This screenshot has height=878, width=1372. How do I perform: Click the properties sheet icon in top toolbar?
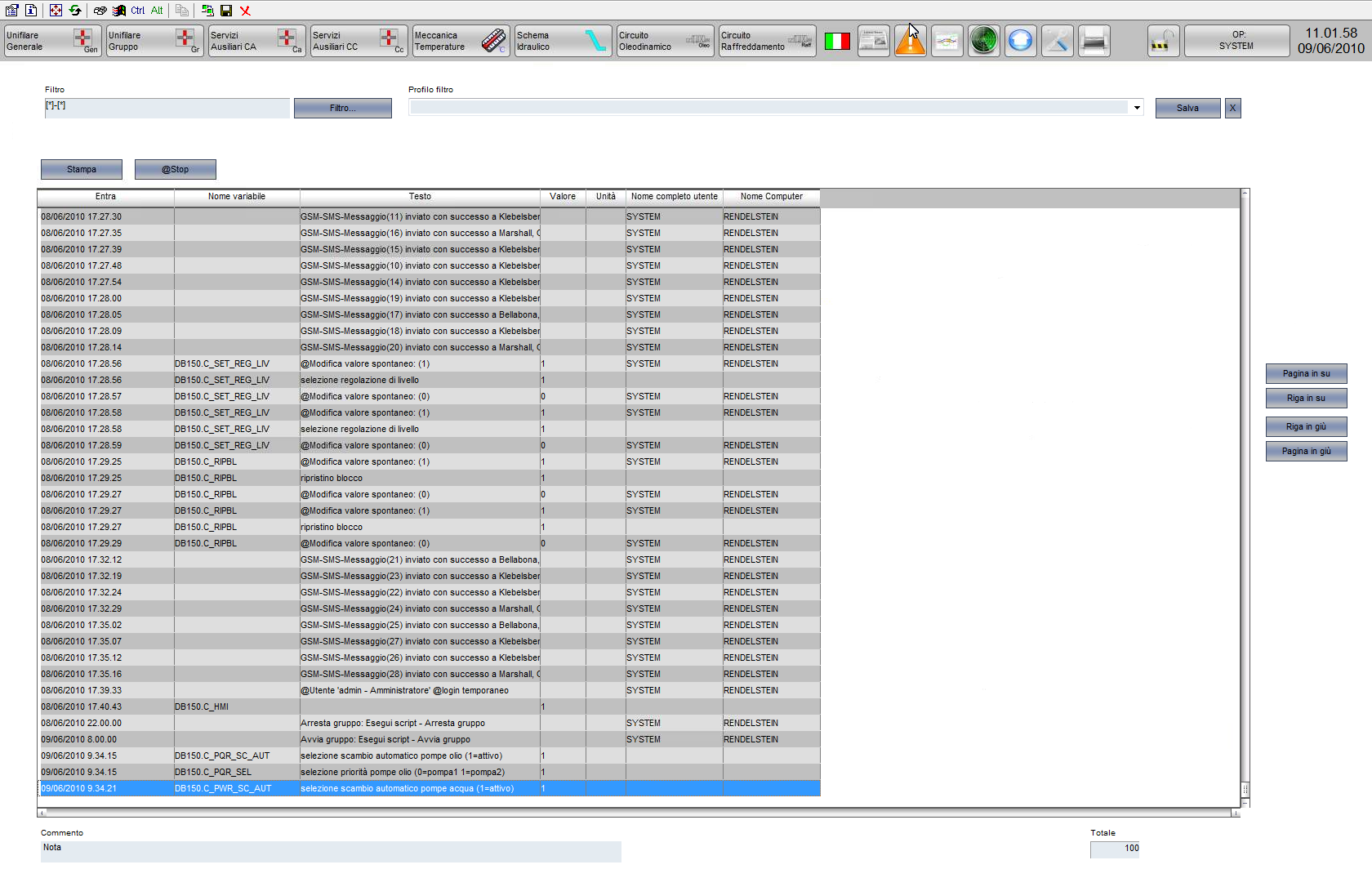pos(11,11)
